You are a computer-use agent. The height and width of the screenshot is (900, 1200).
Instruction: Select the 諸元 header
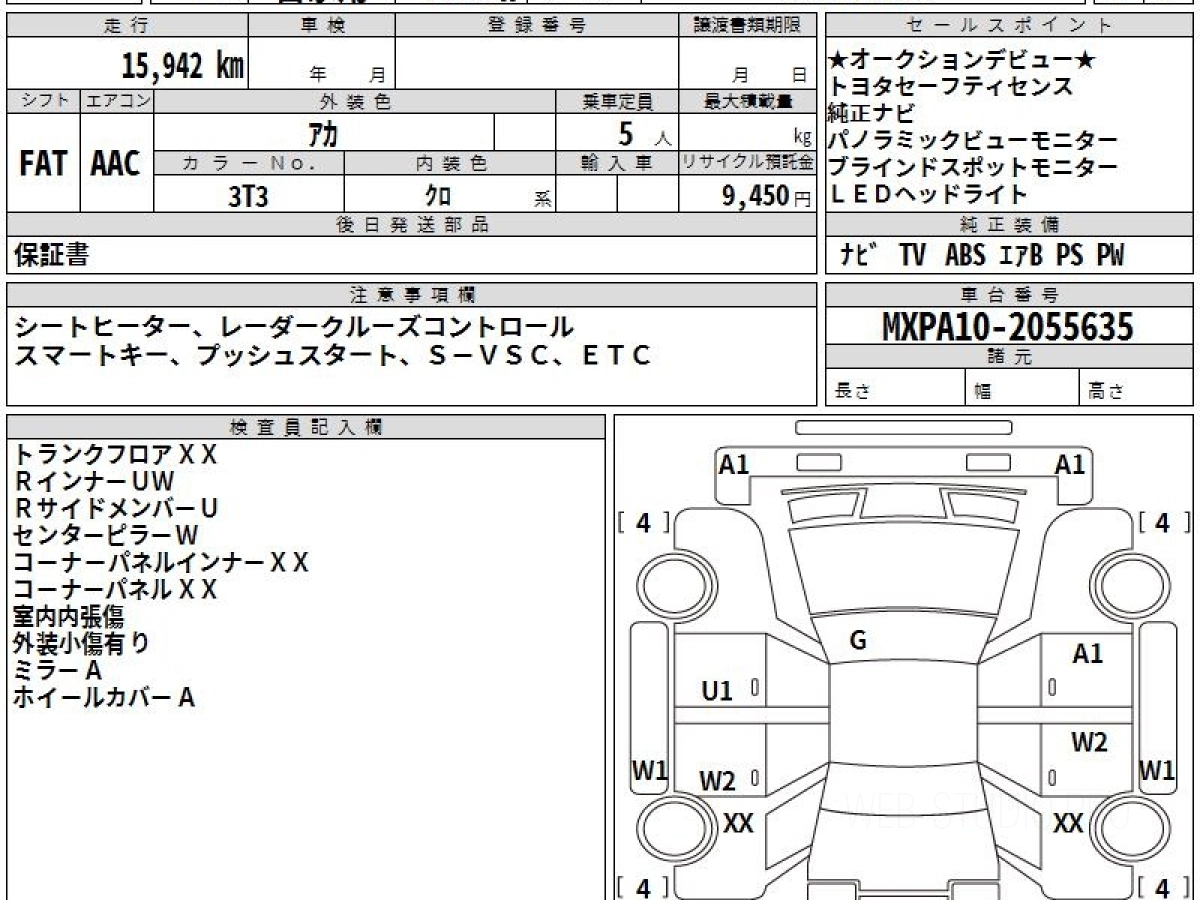(x=1009, y=357)
